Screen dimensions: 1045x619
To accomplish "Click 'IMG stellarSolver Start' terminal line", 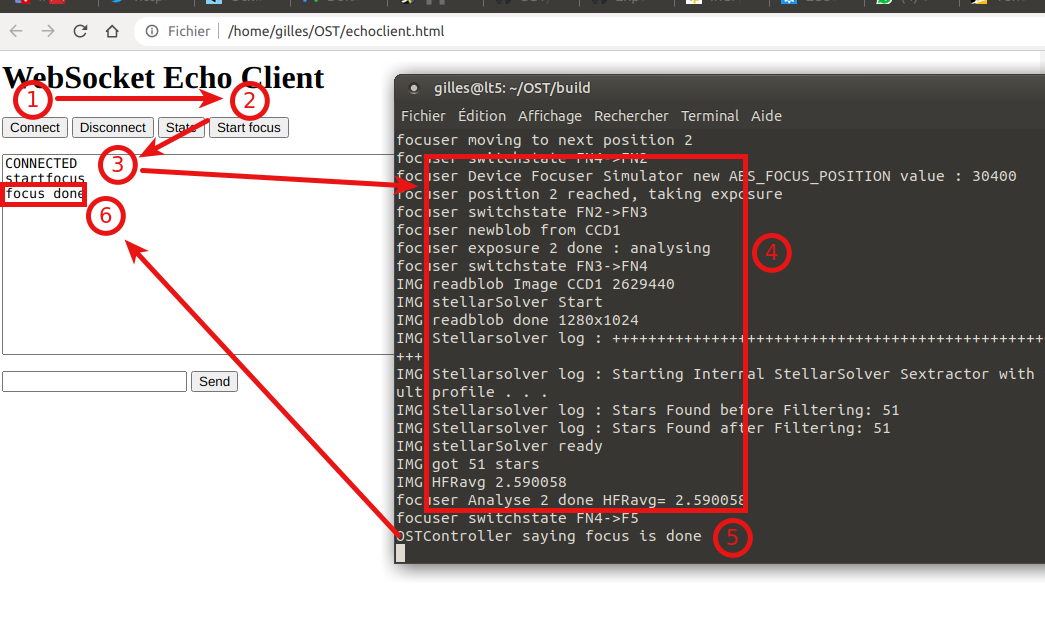I will click(499, 302).
